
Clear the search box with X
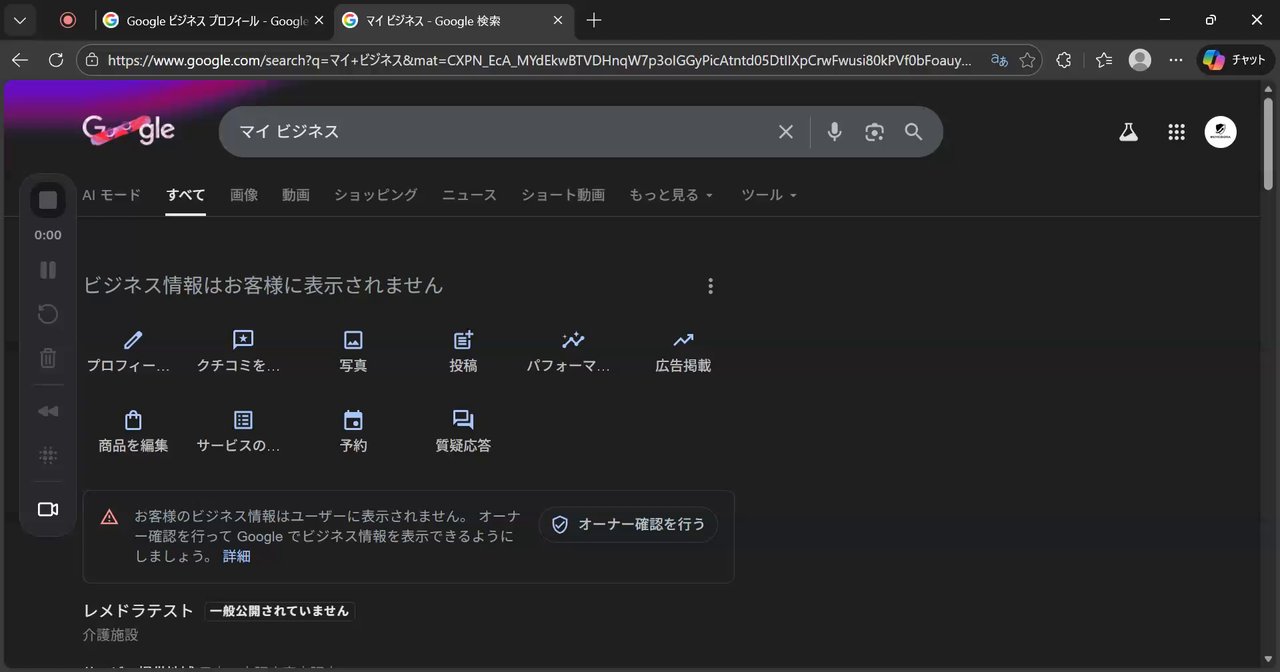(x=786, y=132)
